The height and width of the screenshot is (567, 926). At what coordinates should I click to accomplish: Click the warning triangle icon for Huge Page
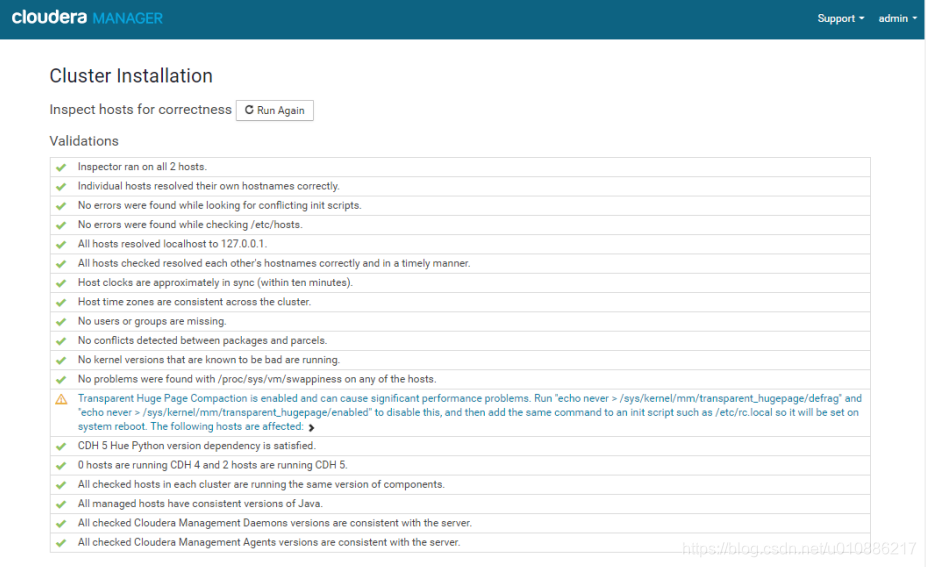[61, 399]
